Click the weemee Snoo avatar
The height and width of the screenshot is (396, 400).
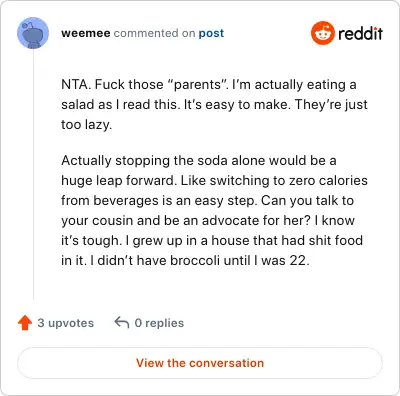[33, 33]
